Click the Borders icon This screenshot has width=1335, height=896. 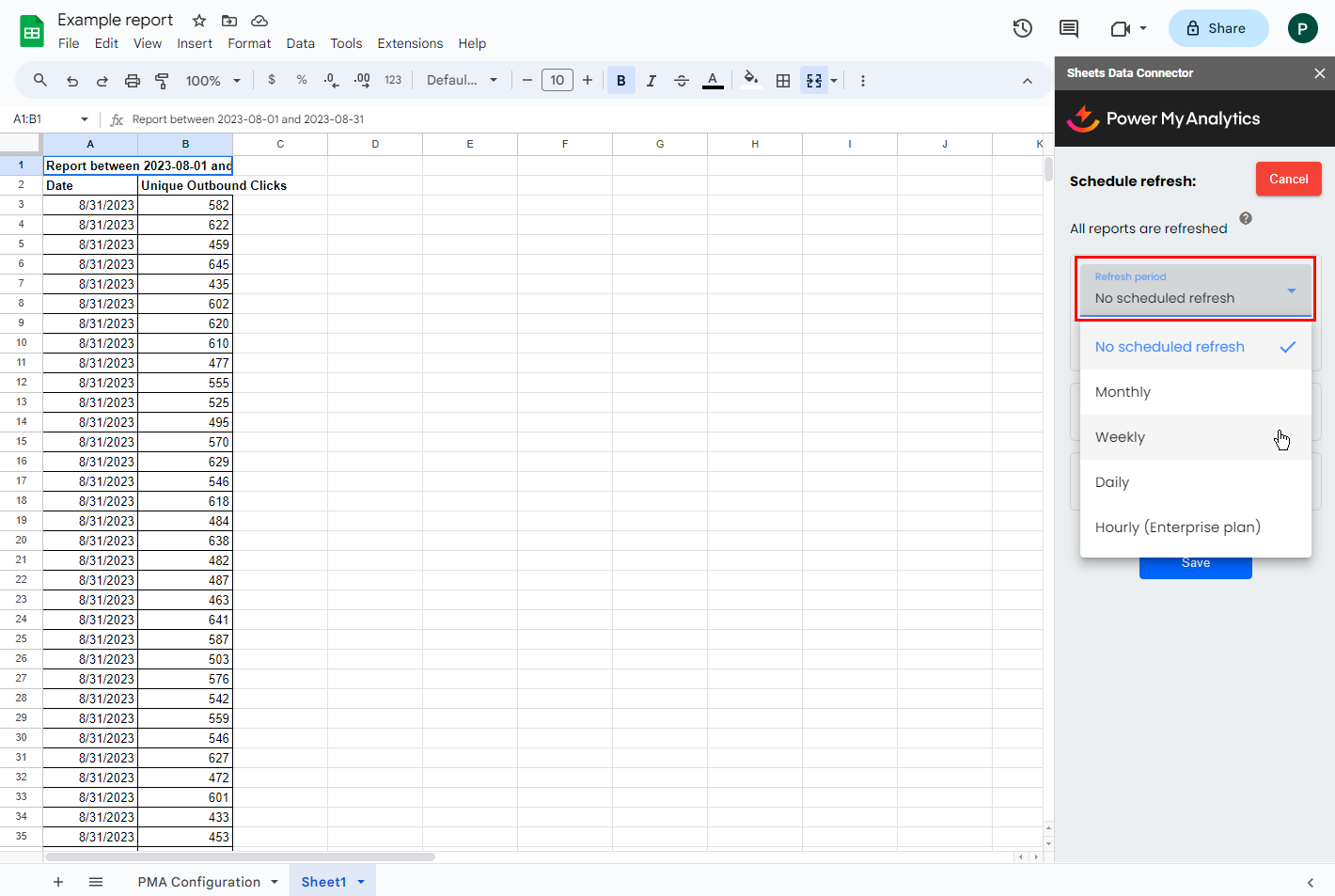point(783,81)
